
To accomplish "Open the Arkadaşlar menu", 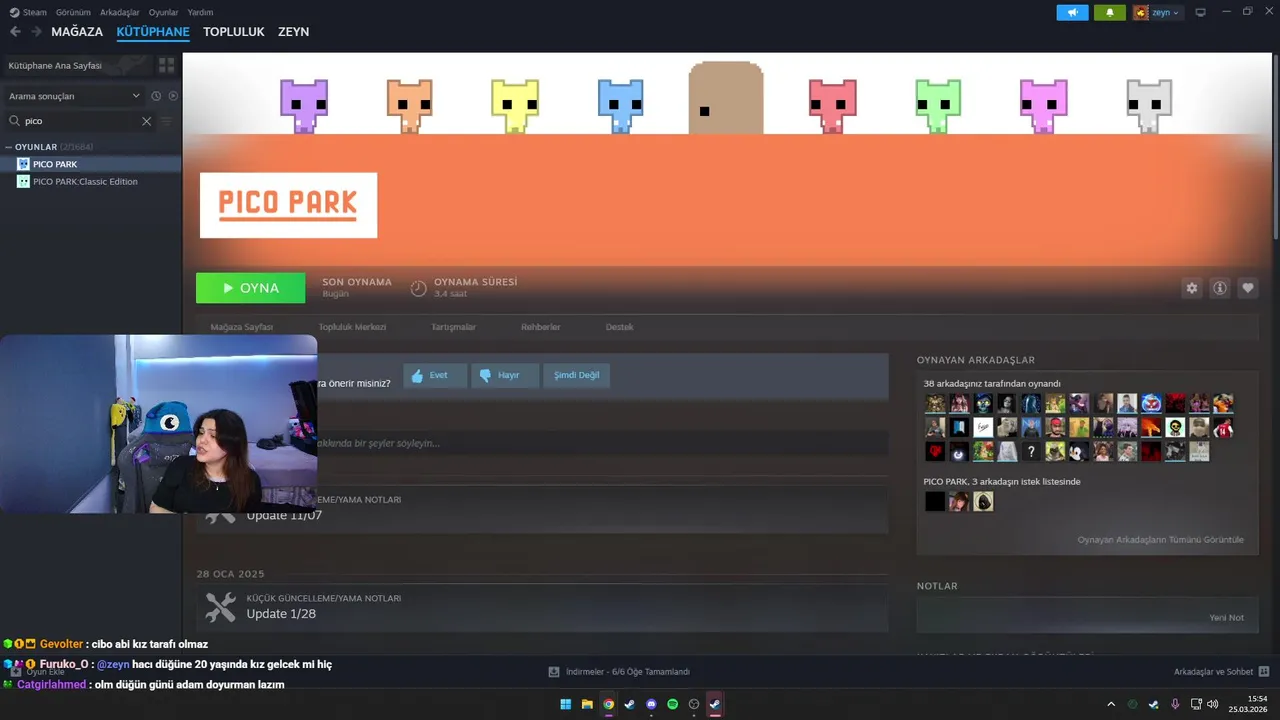I will tap(120, 12).
